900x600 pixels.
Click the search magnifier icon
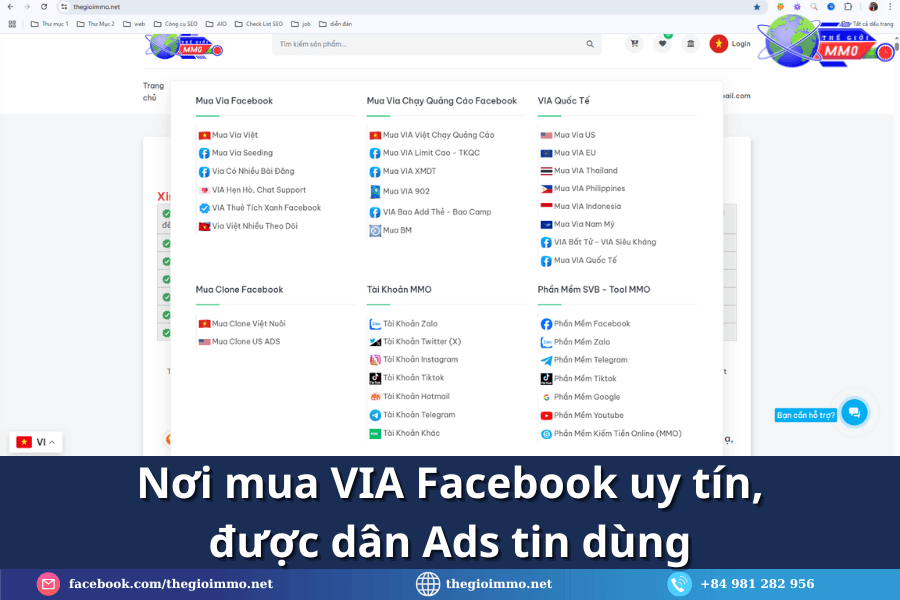[x=590, y=44]
